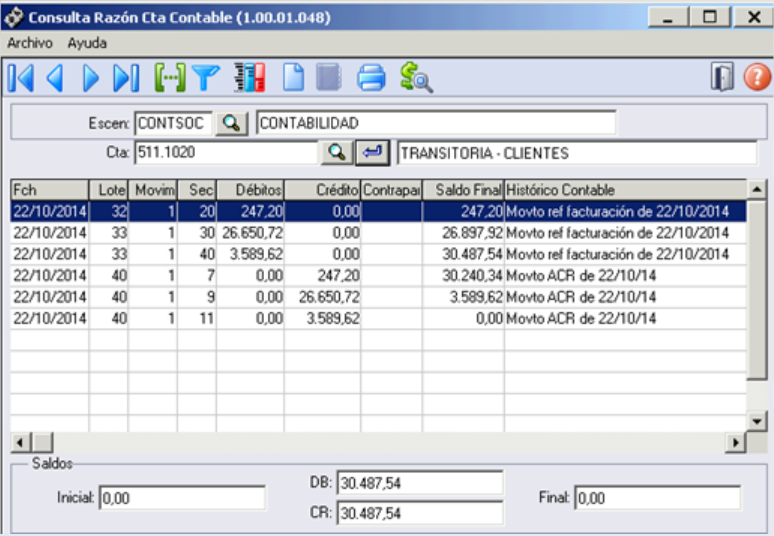Minimize the Consulta Razón window
The height and width of the screenshot is (536, 774).
[668, 17]
